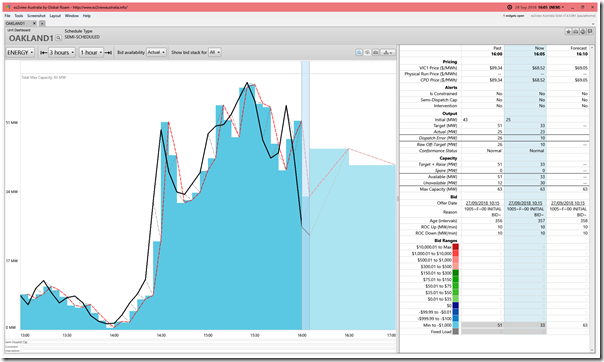Open the Show bid stack for All dropdown
This screenshot has width=604, height=362.
(214, 52)
